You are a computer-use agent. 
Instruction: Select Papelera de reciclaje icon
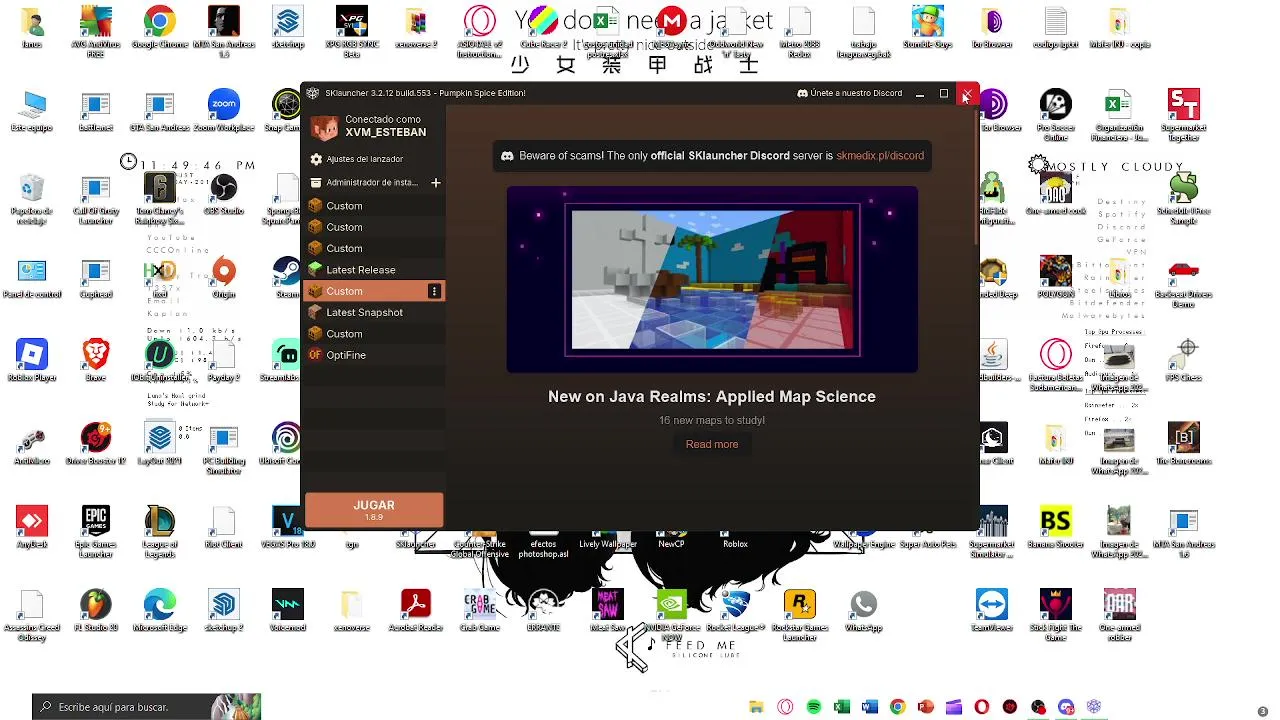(x=32, y=198)
